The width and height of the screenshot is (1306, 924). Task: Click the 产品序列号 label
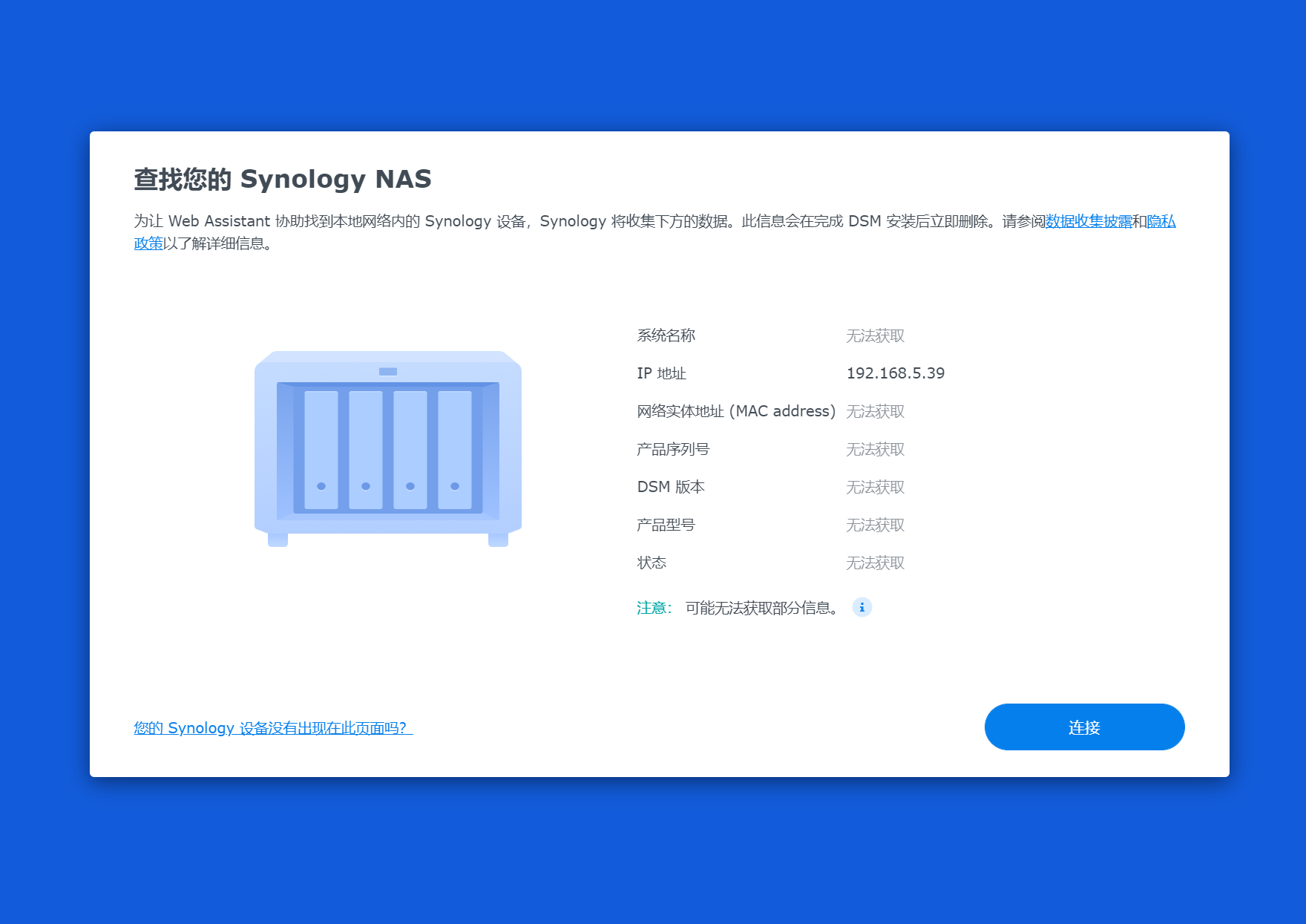click(x=673, y=449)
